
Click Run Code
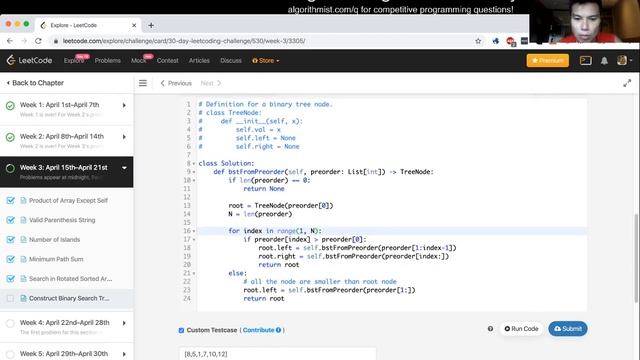pos(521,329)
